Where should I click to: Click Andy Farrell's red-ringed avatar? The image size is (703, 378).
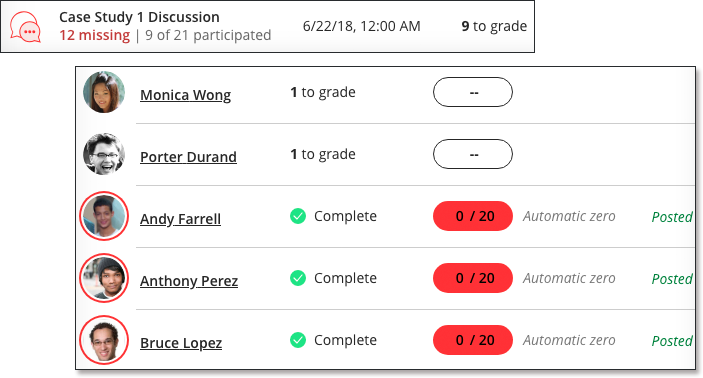[104, 216]
